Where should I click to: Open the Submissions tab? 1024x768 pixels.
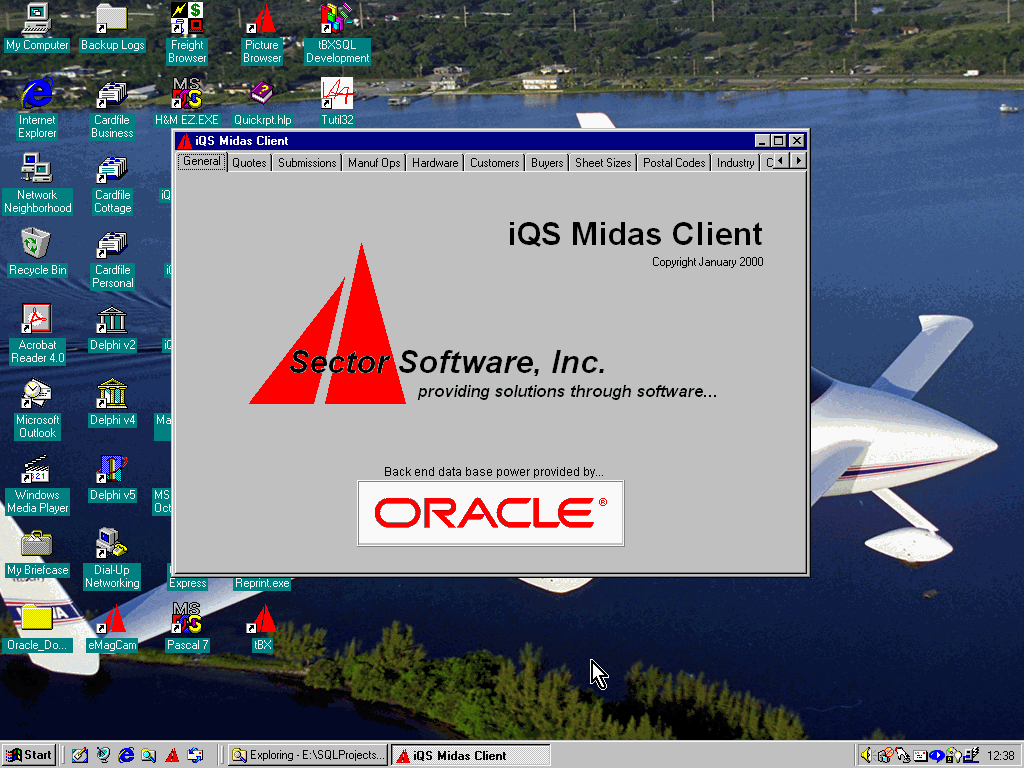click(307, 163)
